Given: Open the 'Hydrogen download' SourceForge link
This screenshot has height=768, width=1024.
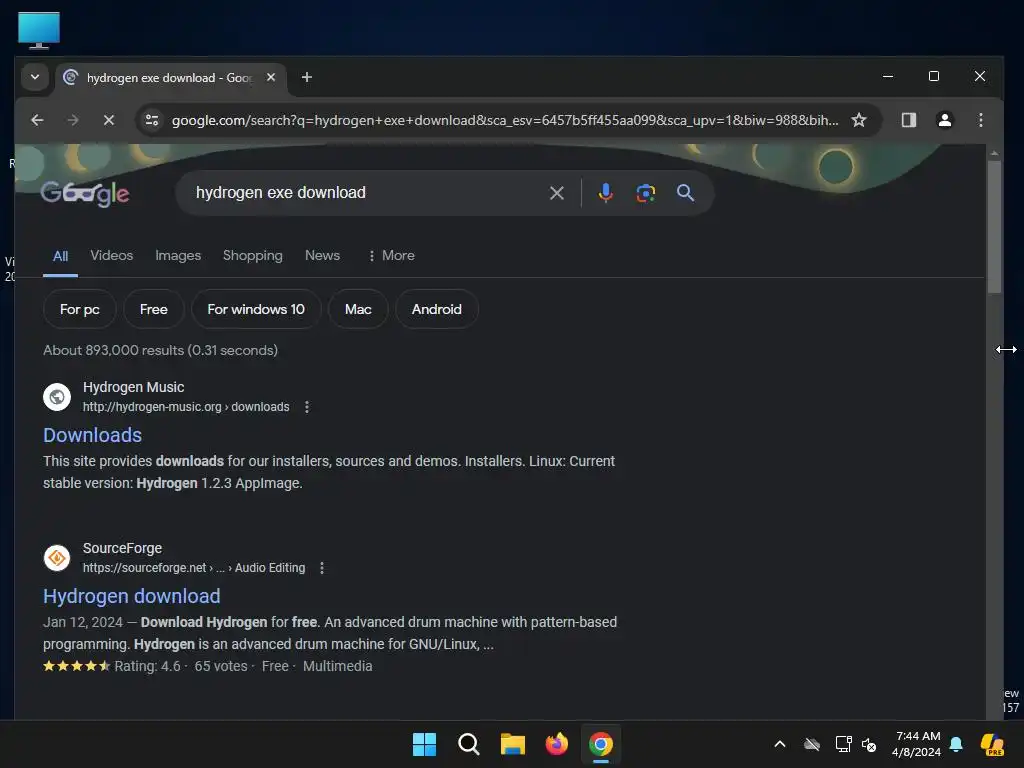Looking at the screenshot, I should click(x=132, y=596).
